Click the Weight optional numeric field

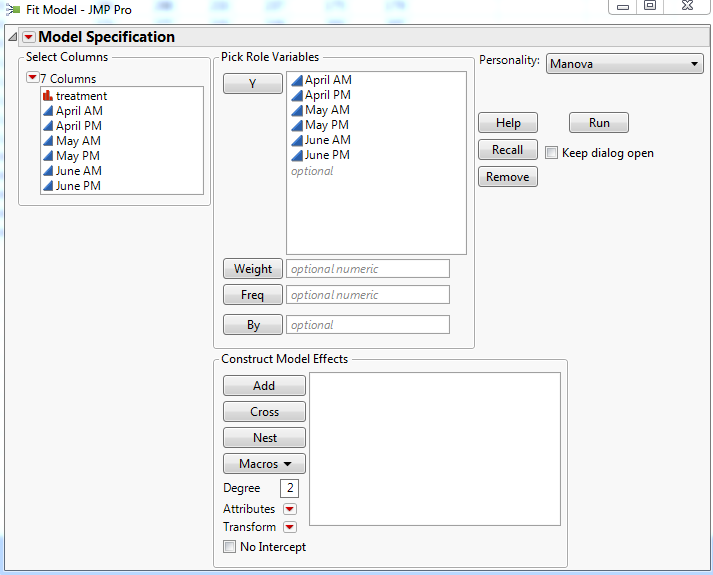coord(368,269)
